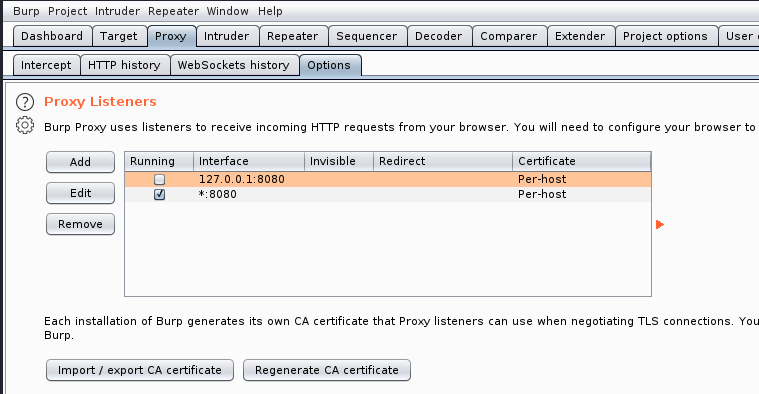Sort by the Certificate column header
The image size is (759, 394).
pos(582,161)
